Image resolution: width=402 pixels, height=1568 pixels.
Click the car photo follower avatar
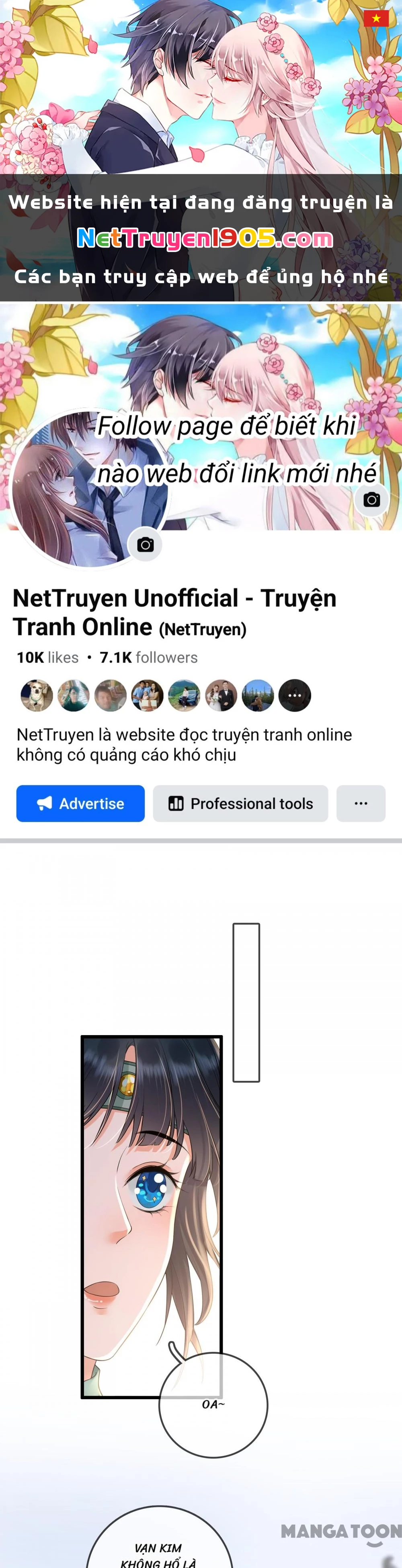click(x=184, y=695)
